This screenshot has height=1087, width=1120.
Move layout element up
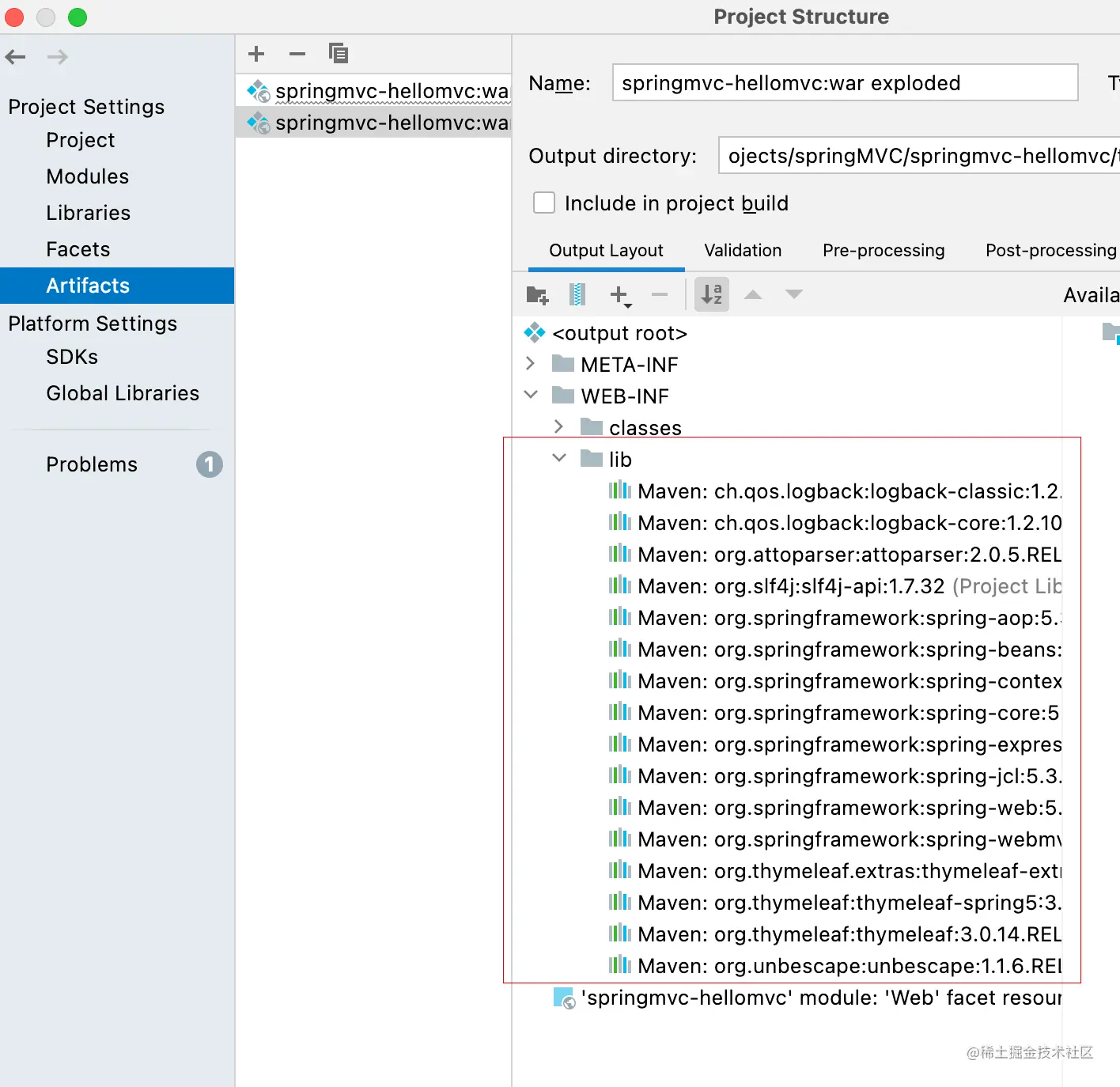pyautogui.click(x=753, y=295)
